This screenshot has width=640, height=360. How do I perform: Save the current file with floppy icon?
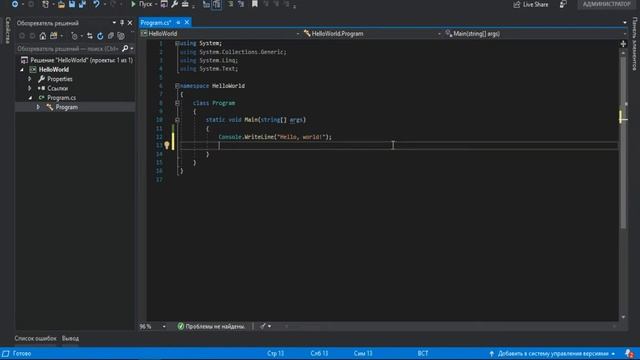(72, 4)
